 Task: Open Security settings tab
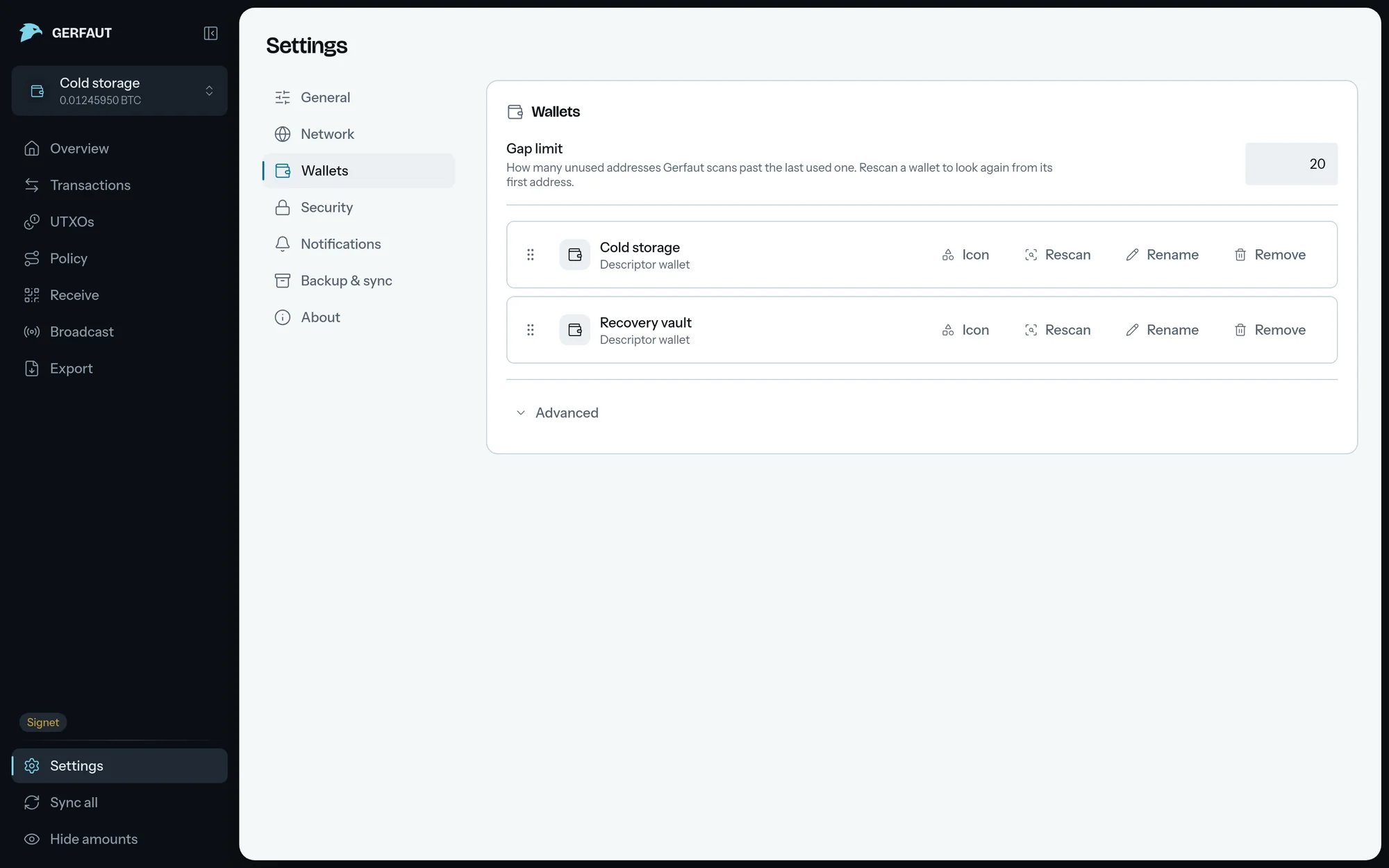[x=358, y=208]
